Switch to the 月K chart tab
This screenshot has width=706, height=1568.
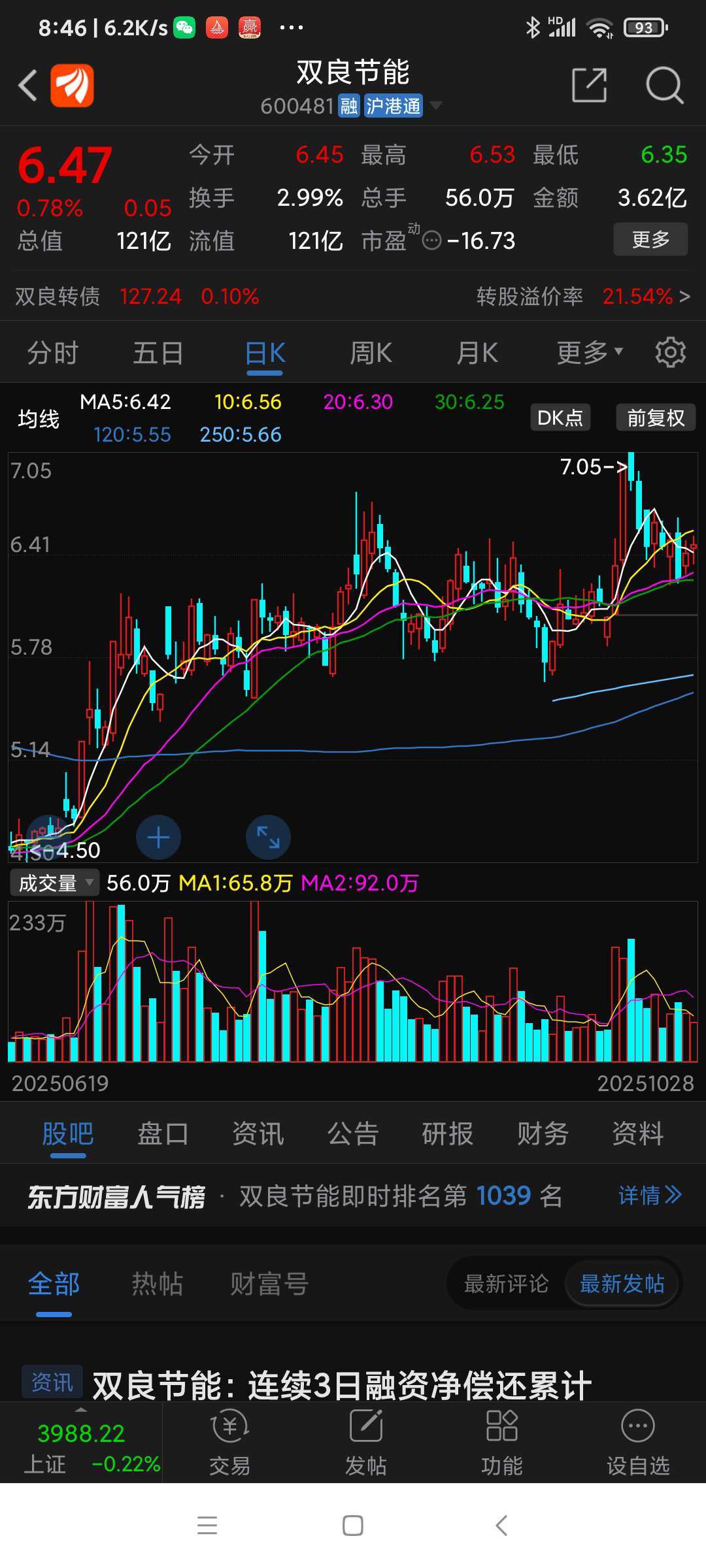tap(477, 353)
